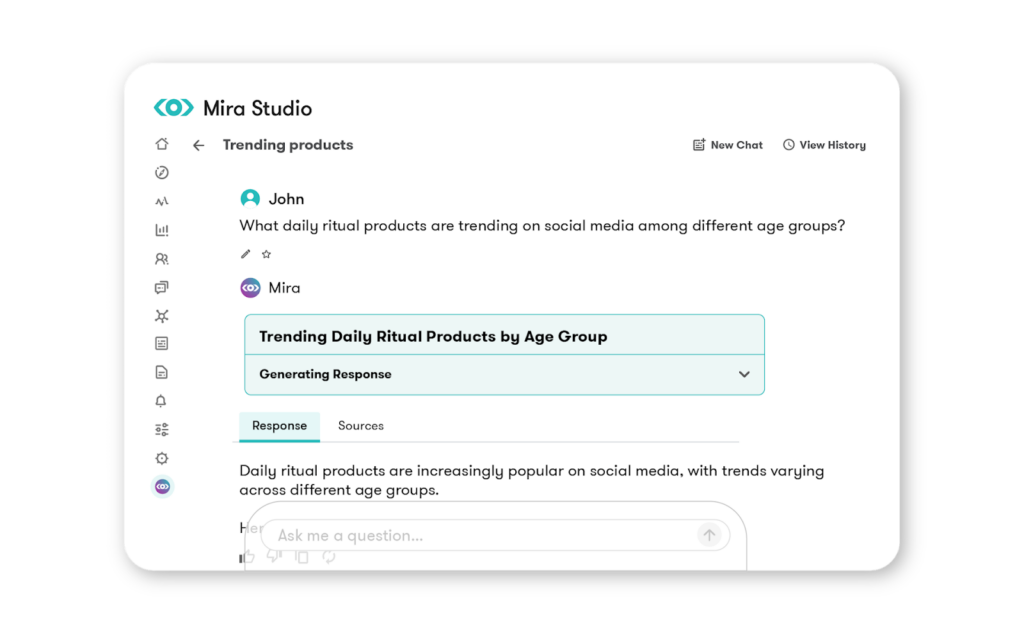Expand the Generating Response chevron
Screen dimensions: 1024x639
[x=744, y=374]
